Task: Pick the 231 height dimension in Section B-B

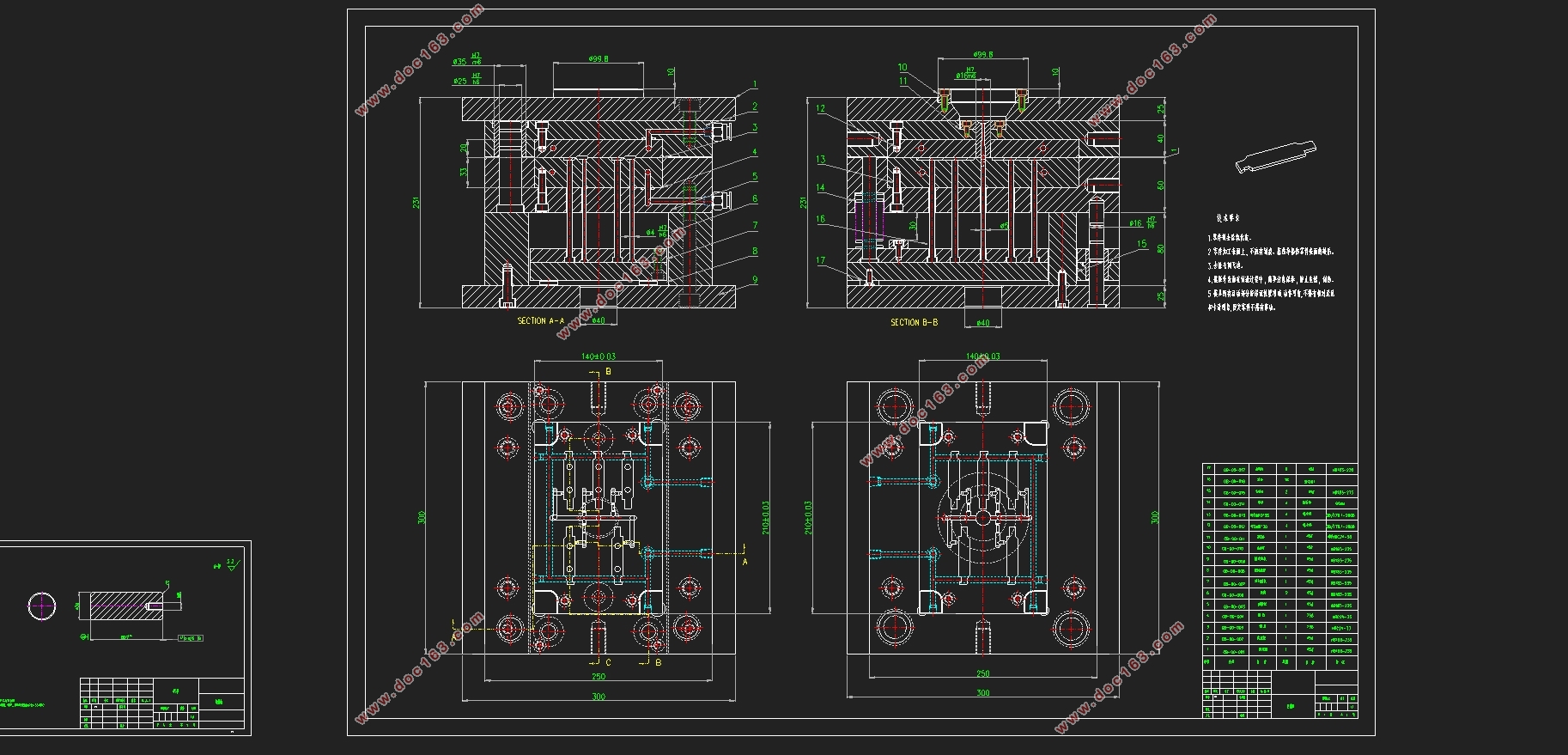Action: (804, 204)
